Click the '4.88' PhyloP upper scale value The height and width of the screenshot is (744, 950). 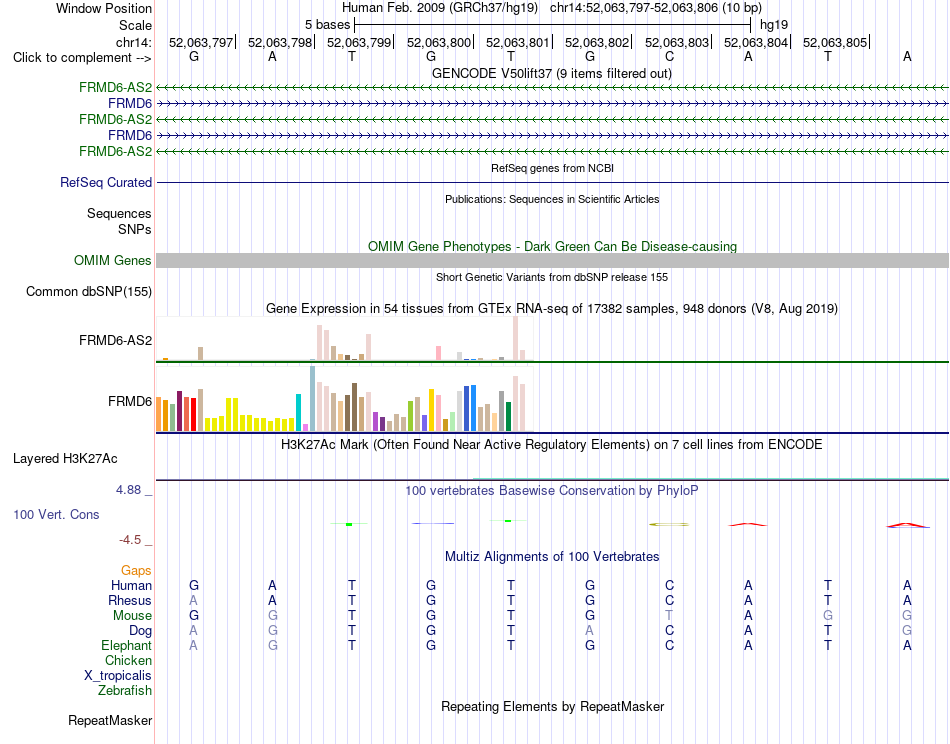(128, 490)
